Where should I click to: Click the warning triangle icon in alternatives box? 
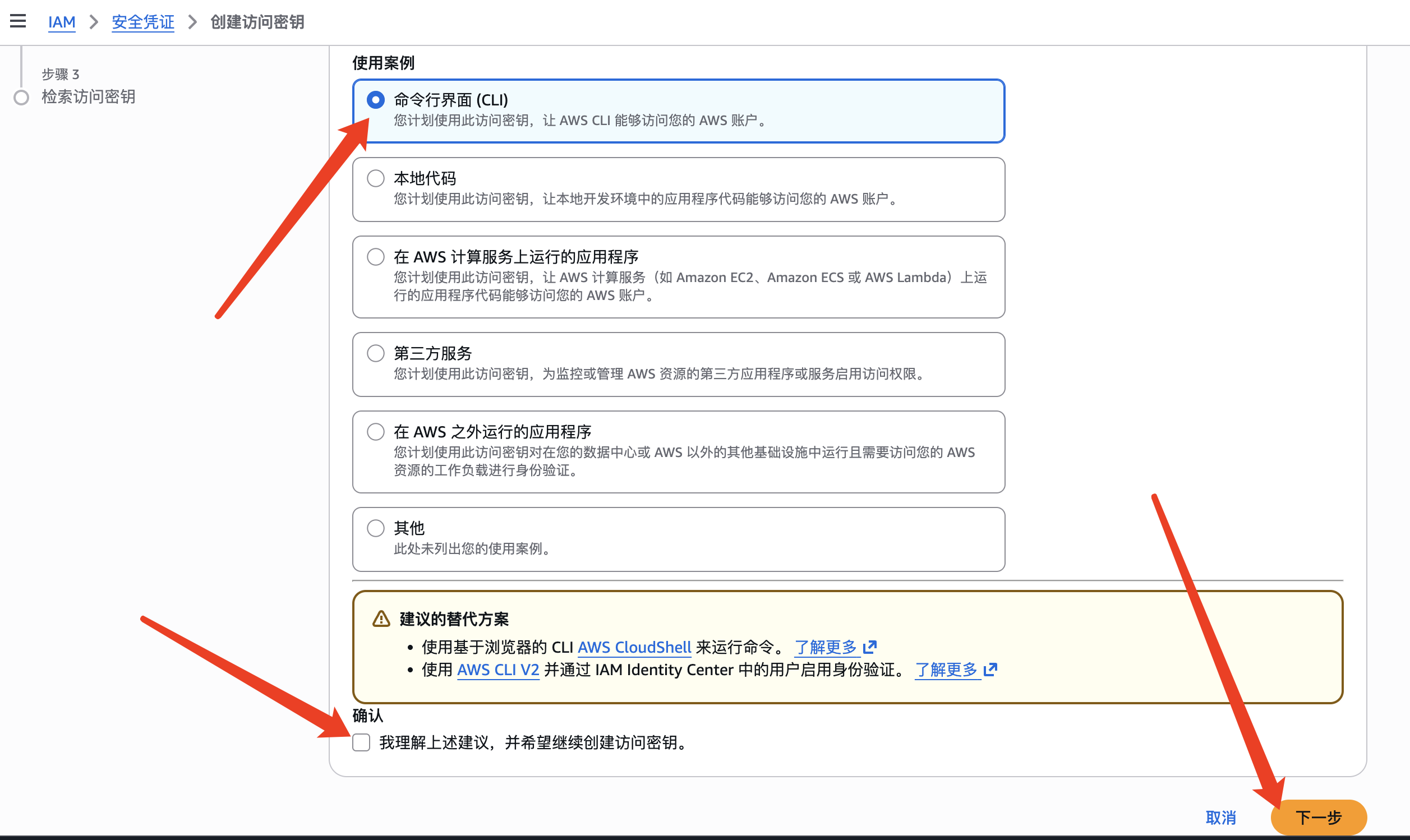coord(381,619)
